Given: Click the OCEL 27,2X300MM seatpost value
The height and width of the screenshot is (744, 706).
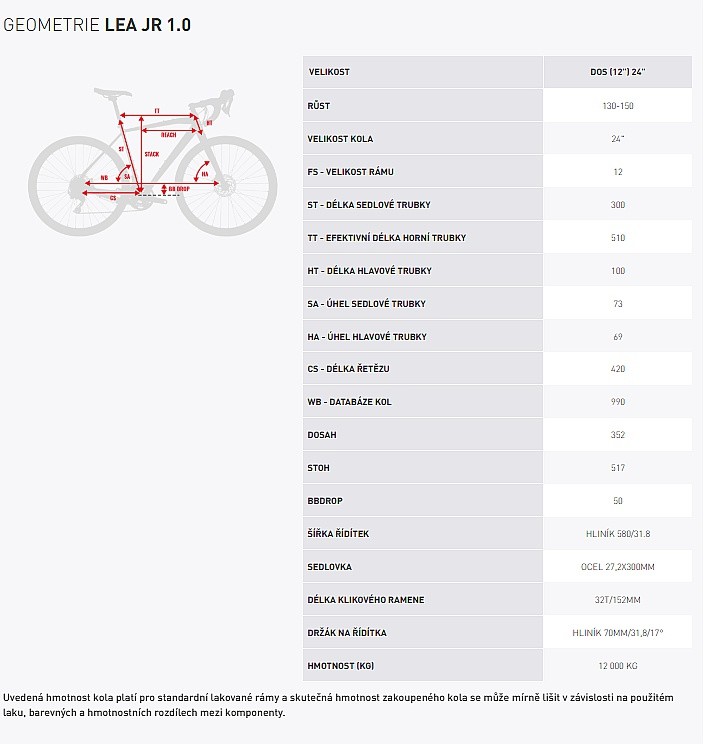Looking at the screenshot, I should pos(617,566).
